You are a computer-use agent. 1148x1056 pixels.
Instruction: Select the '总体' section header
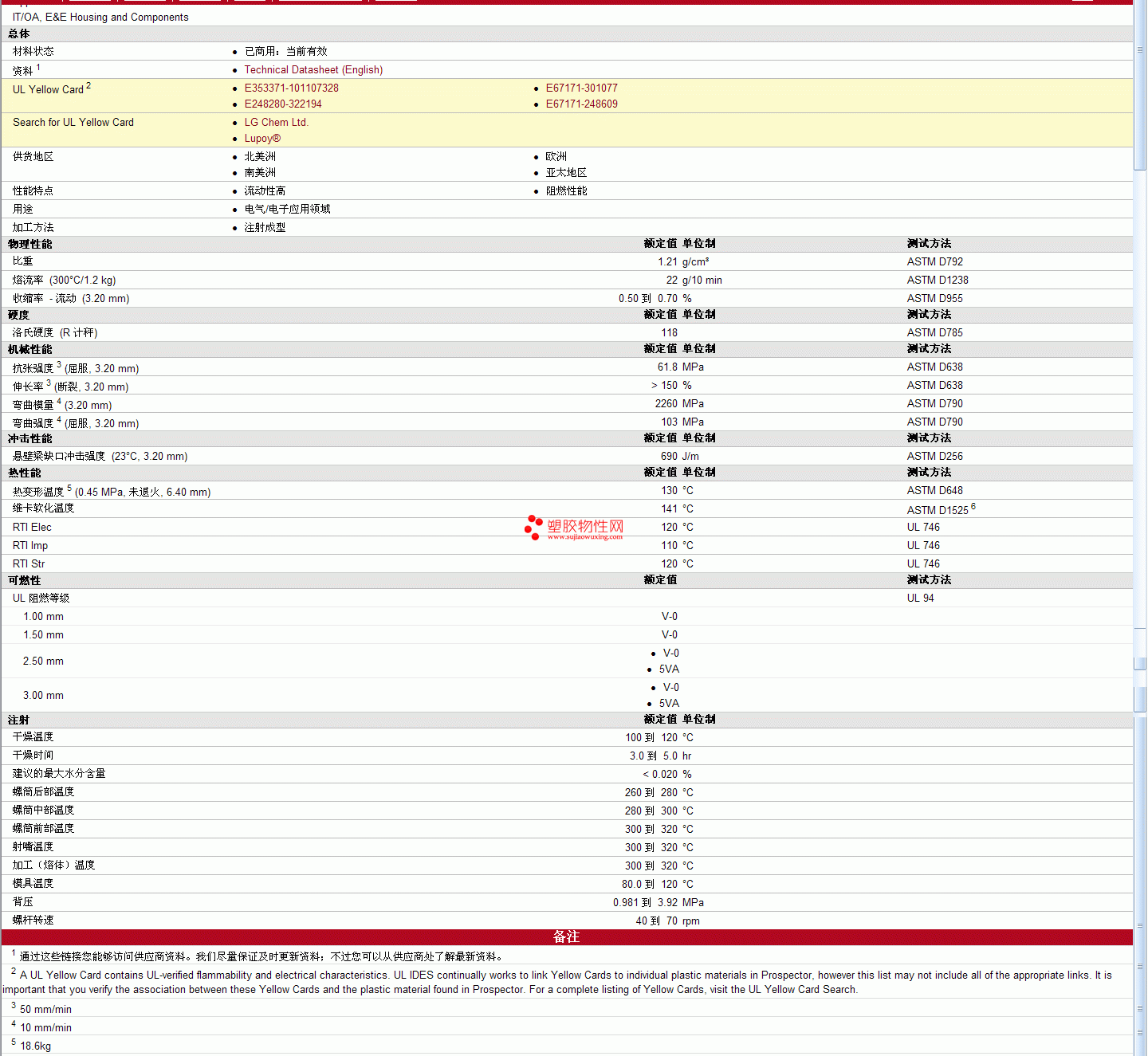point(19,34)
